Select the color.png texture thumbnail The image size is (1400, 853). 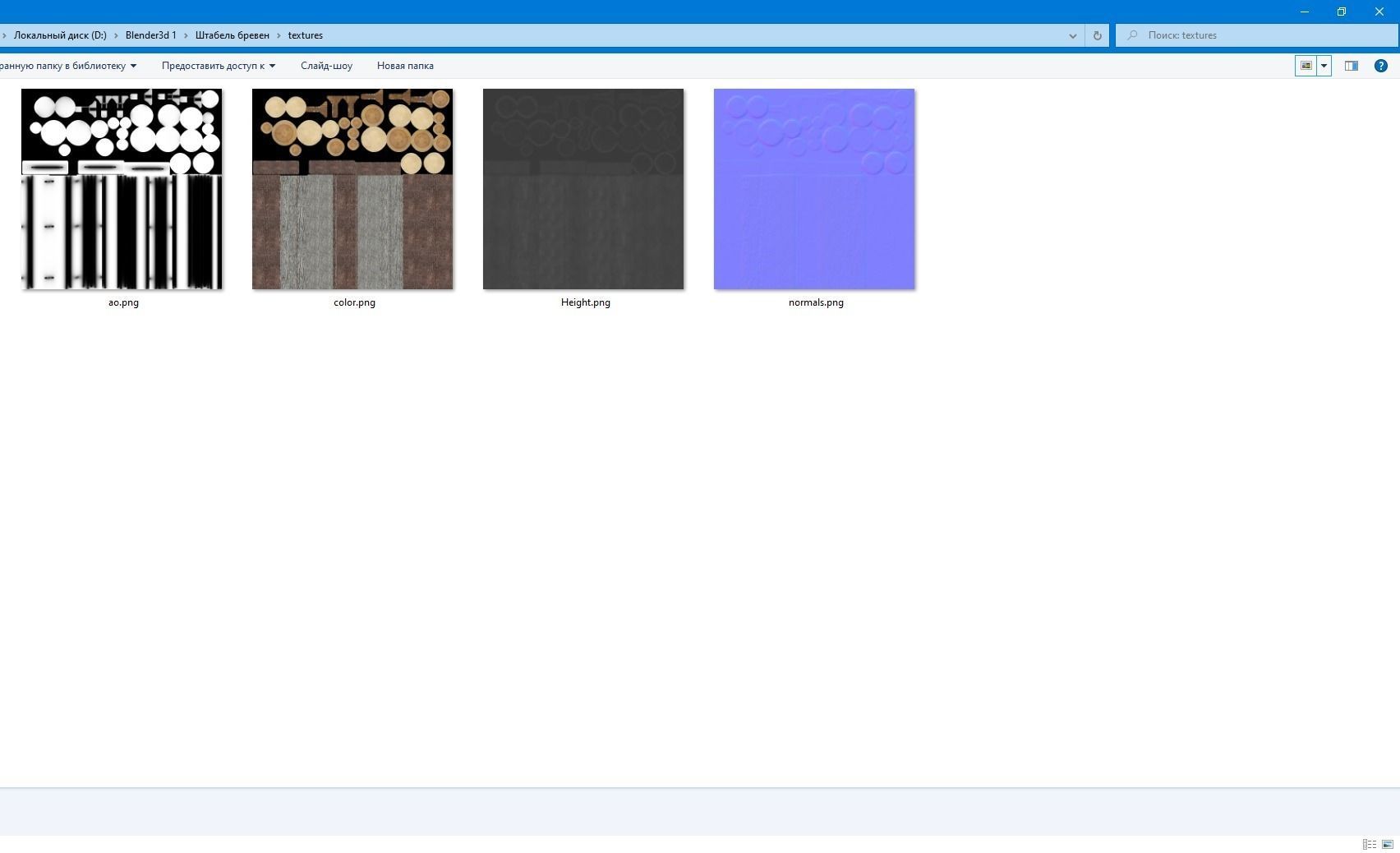(x=352, y=189)
